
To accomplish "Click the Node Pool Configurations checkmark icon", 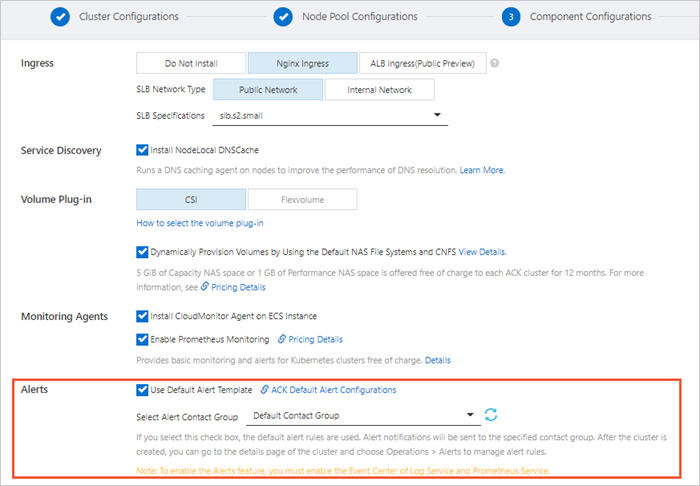I will [283, 17].
